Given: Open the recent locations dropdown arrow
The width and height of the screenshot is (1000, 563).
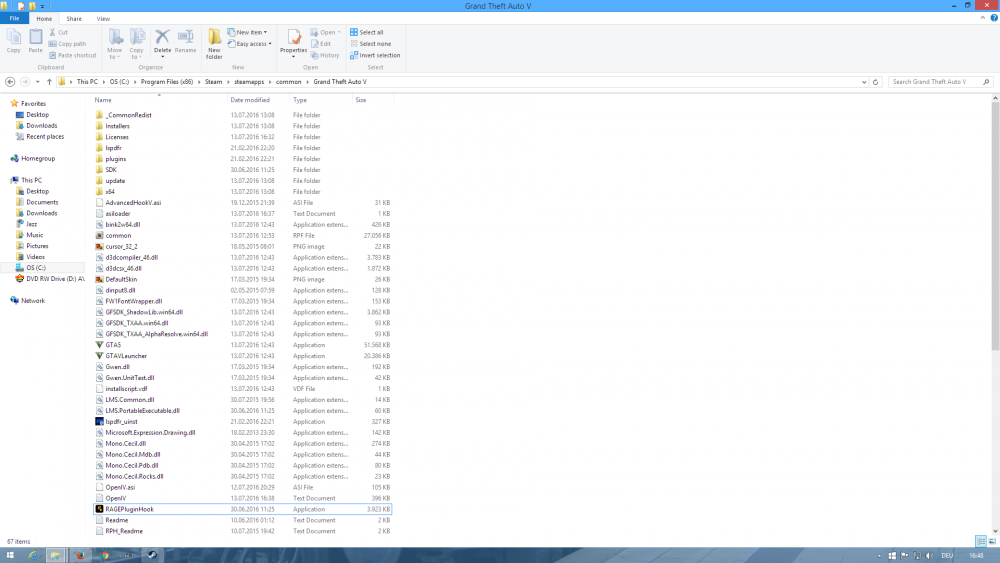Looking at the screenshot, I should pos(38,82).
